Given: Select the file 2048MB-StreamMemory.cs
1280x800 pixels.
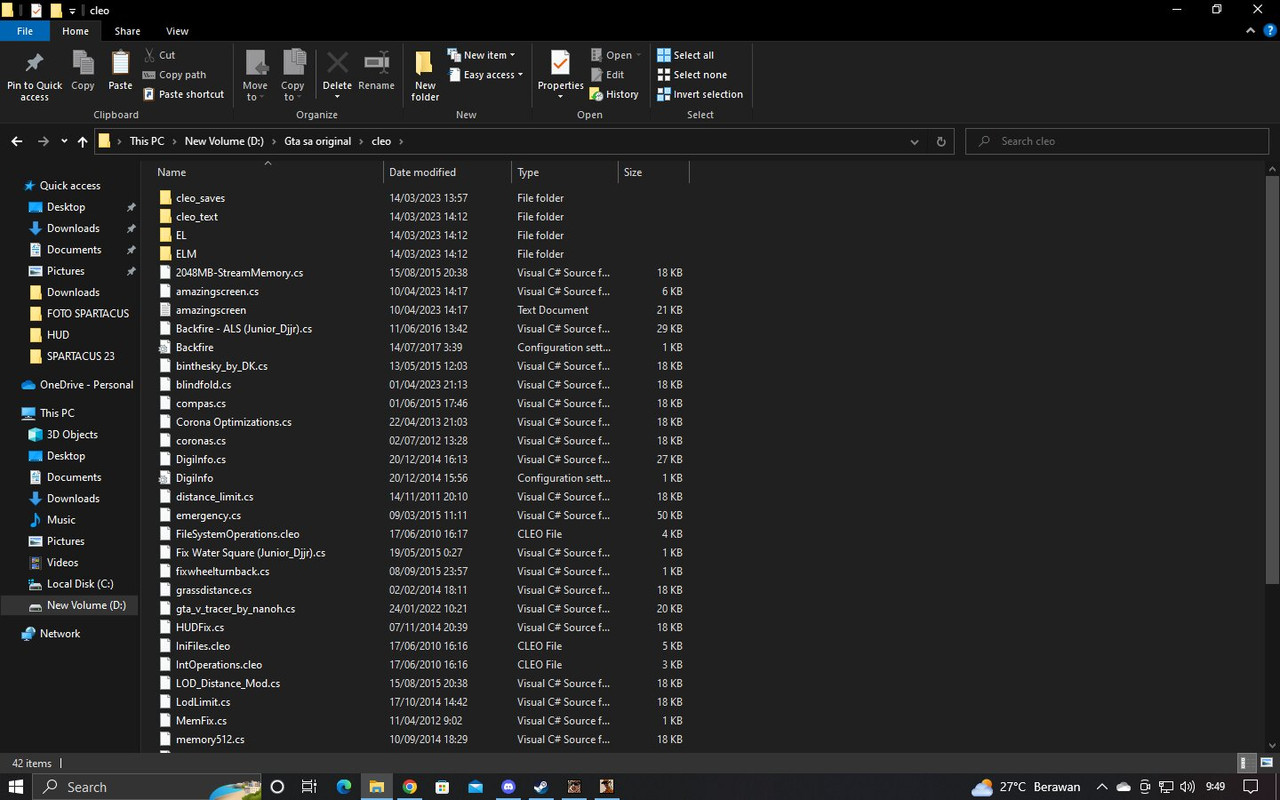Looking at the screenshot, I should pos(239,273).
